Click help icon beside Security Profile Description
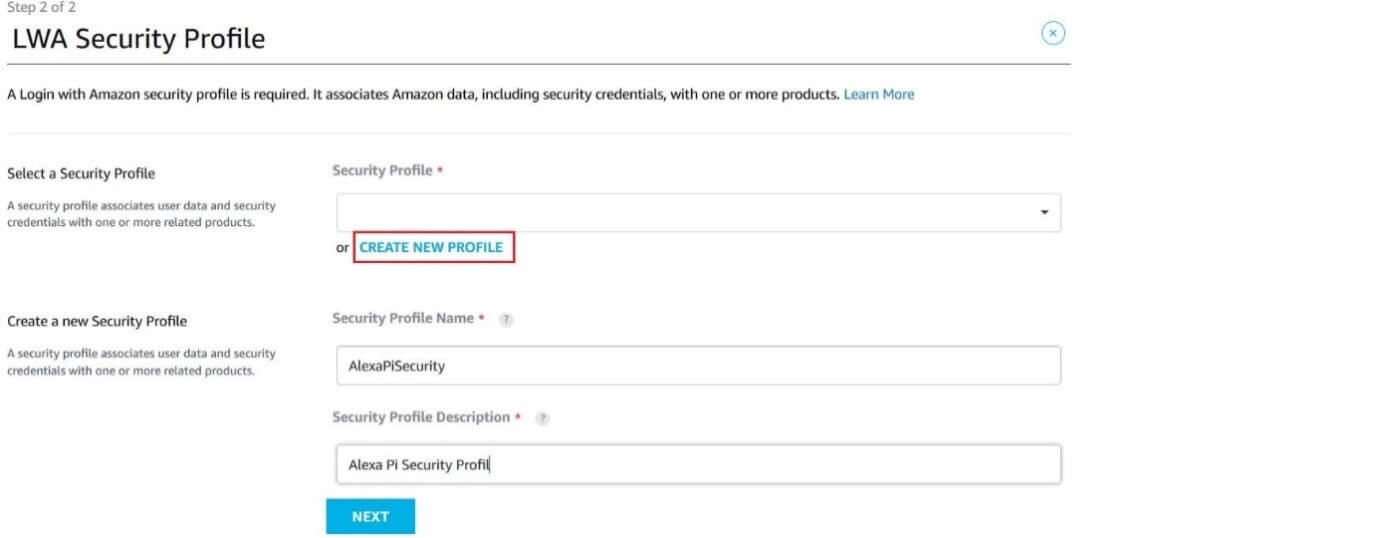 543,418
